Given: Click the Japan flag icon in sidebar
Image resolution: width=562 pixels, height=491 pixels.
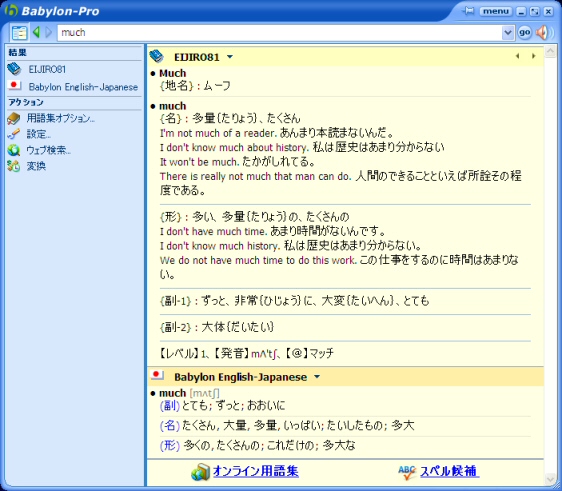Looking at the screenshot, I should 14,85.
